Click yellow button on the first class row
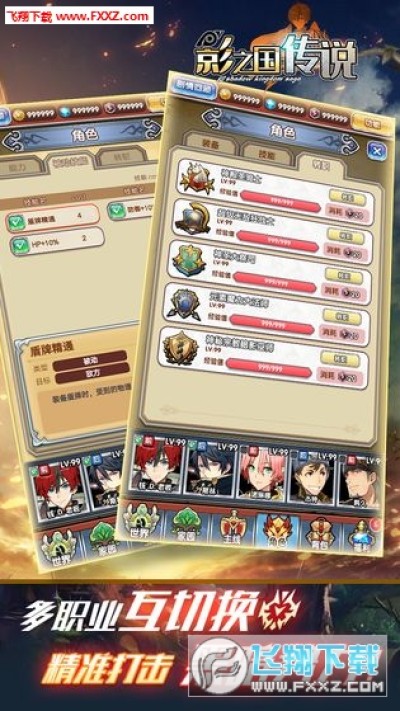 pyautogui.click(x=347, y=197)
